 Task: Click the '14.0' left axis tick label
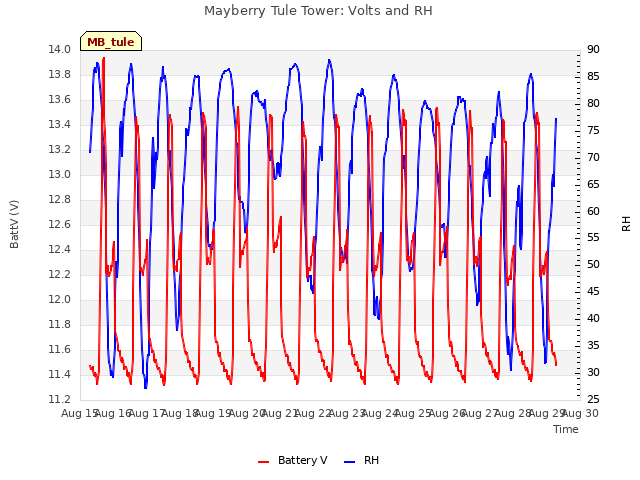(59, 49)
